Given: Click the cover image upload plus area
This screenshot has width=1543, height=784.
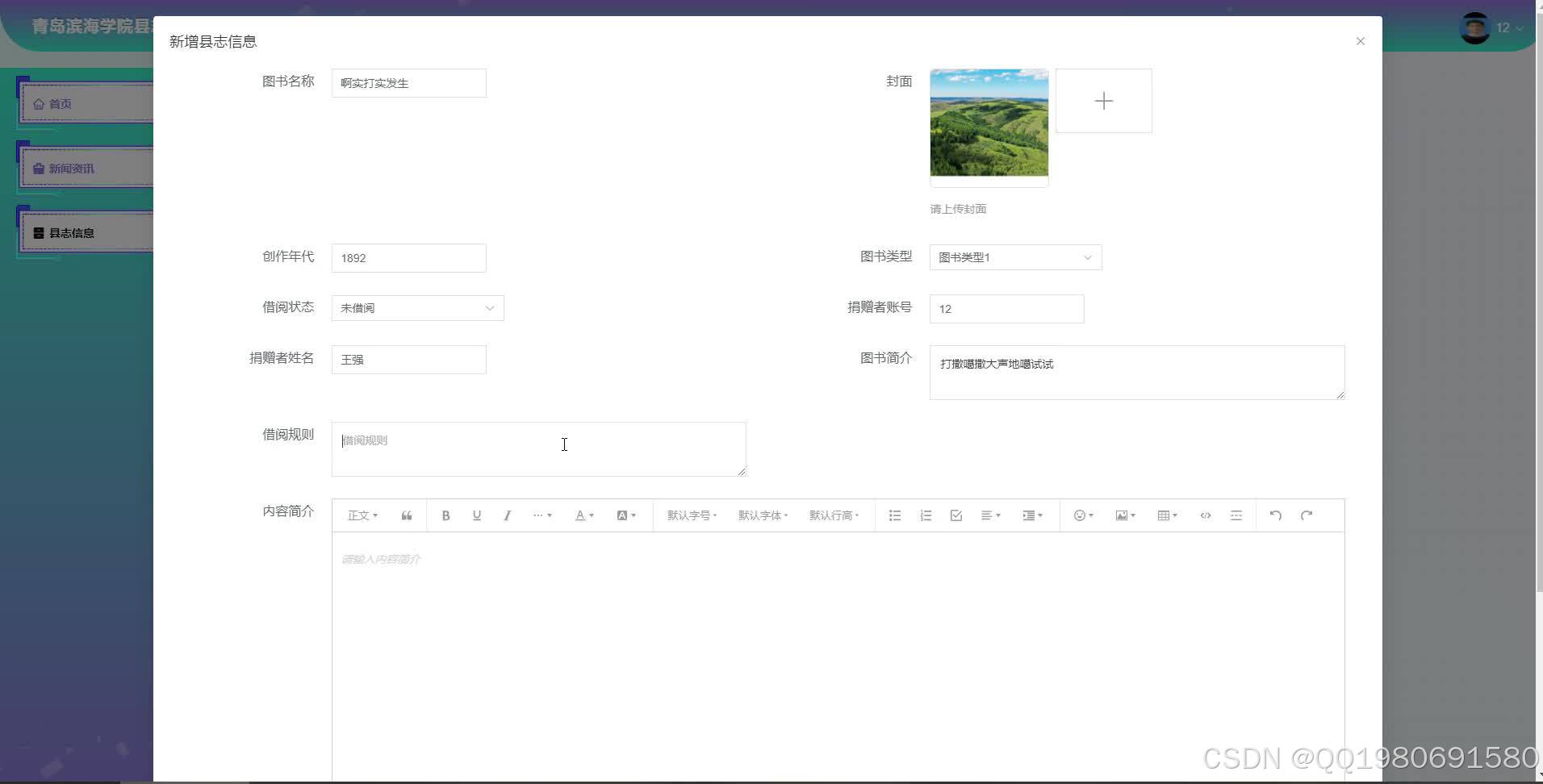Looking at the screenshot, I should click(1103, 100).
